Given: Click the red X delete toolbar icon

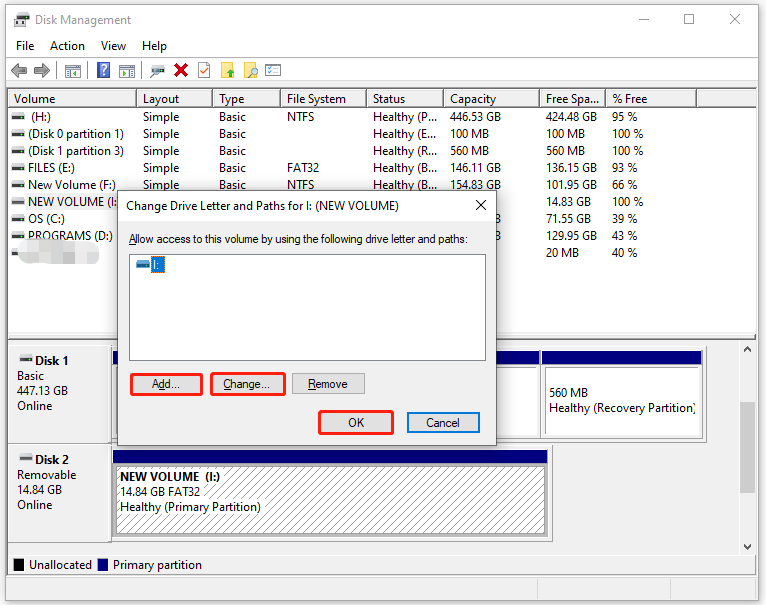Looking at the screenshot, I should (181, 70).
